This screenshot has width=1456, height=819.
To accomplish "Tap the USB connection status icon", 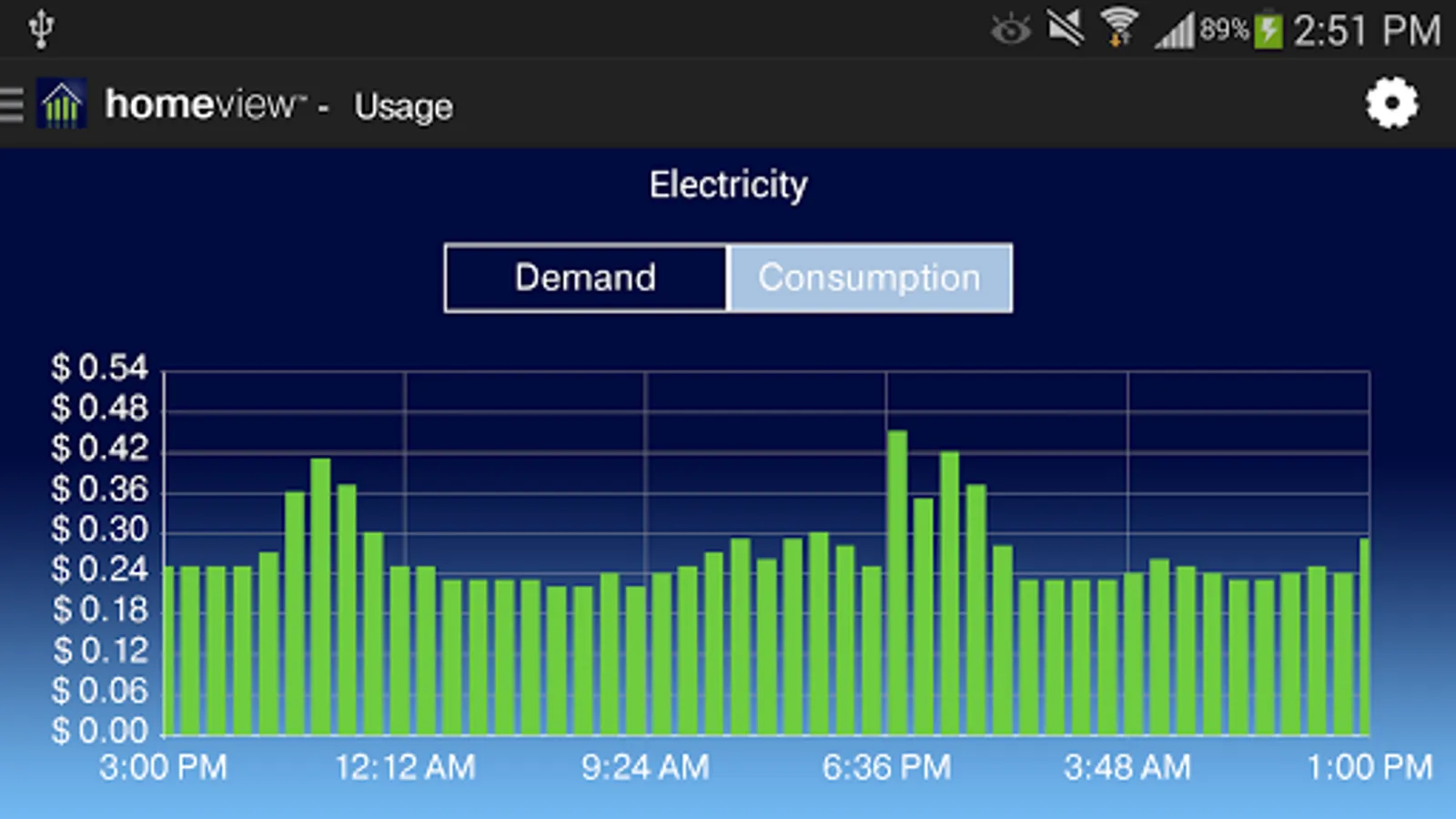I will tap(41, 29).
